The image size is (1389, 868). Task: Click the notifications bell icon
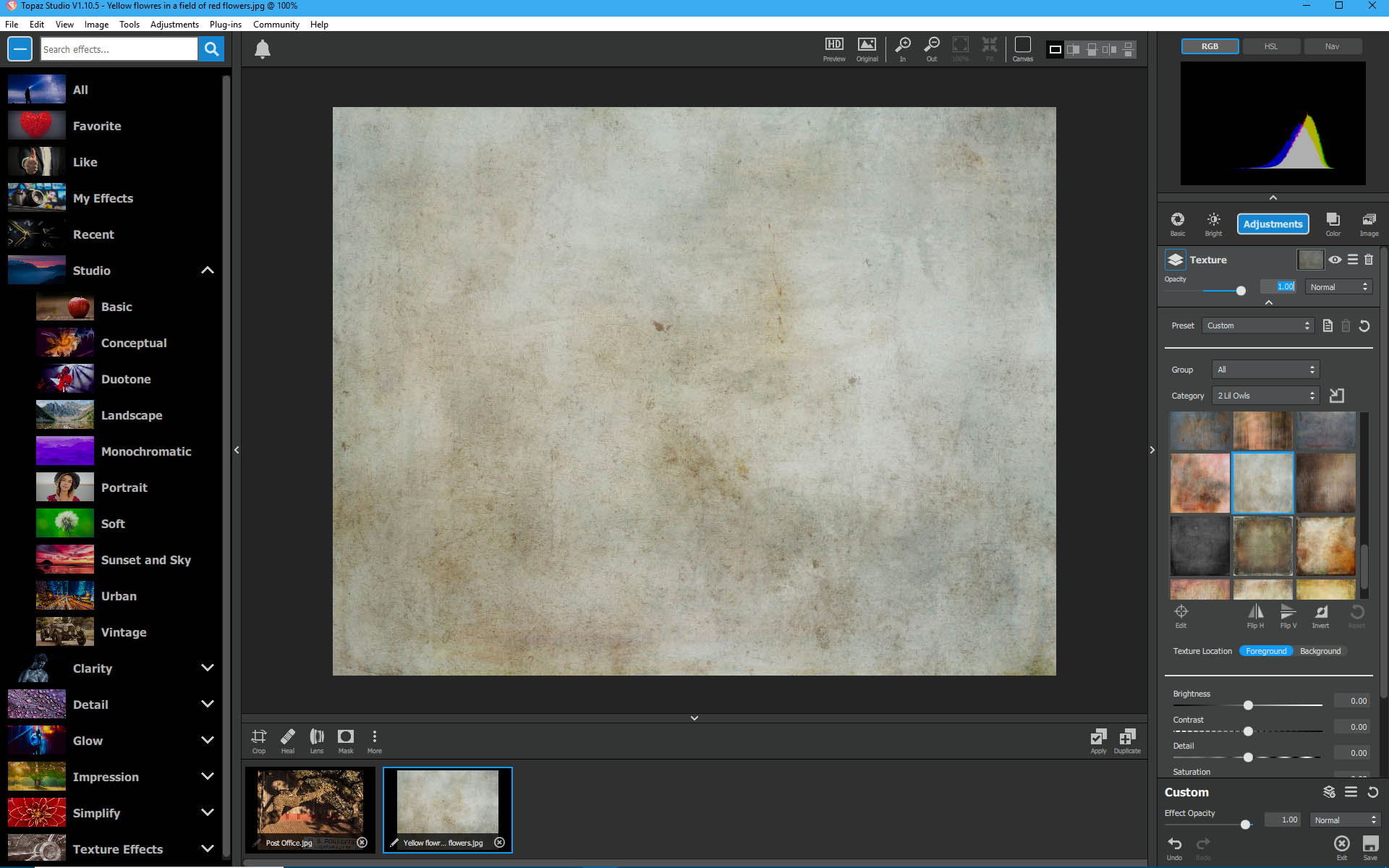tap(263, 49)
